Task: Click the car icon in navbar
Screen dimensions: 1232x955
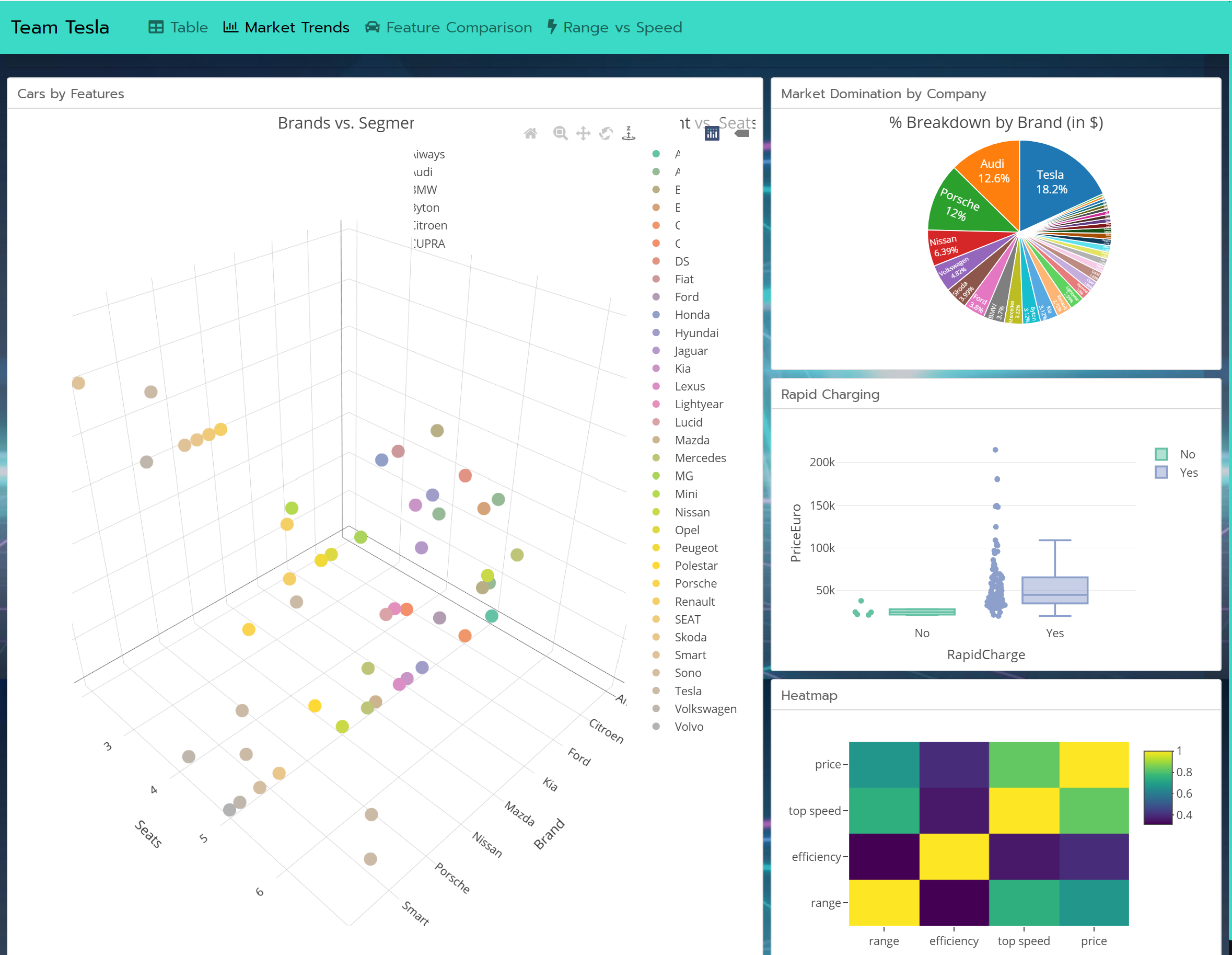Action: coord(373,27)
